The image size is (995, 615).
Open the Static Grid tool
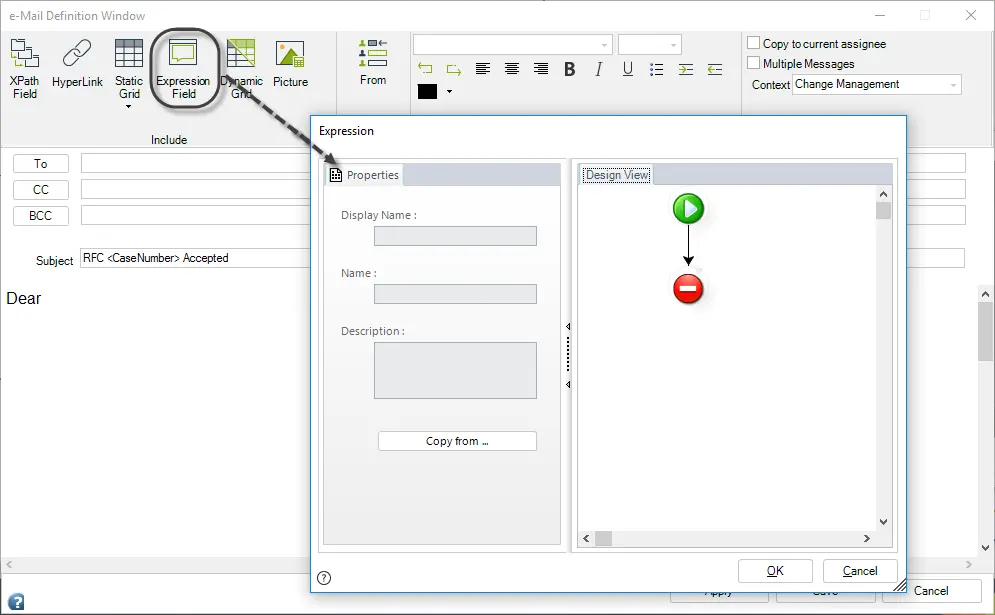(129, 69)
